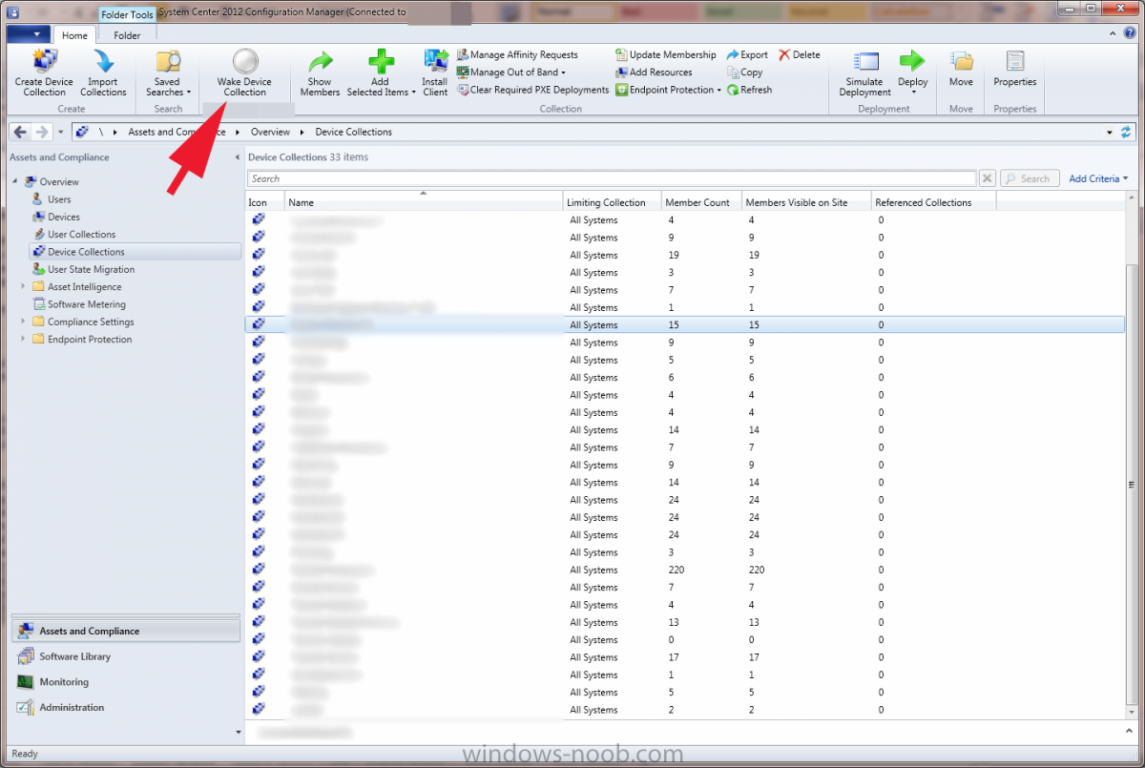
Task: Select Manage Affinity Requests
Action: pos(517,55)
